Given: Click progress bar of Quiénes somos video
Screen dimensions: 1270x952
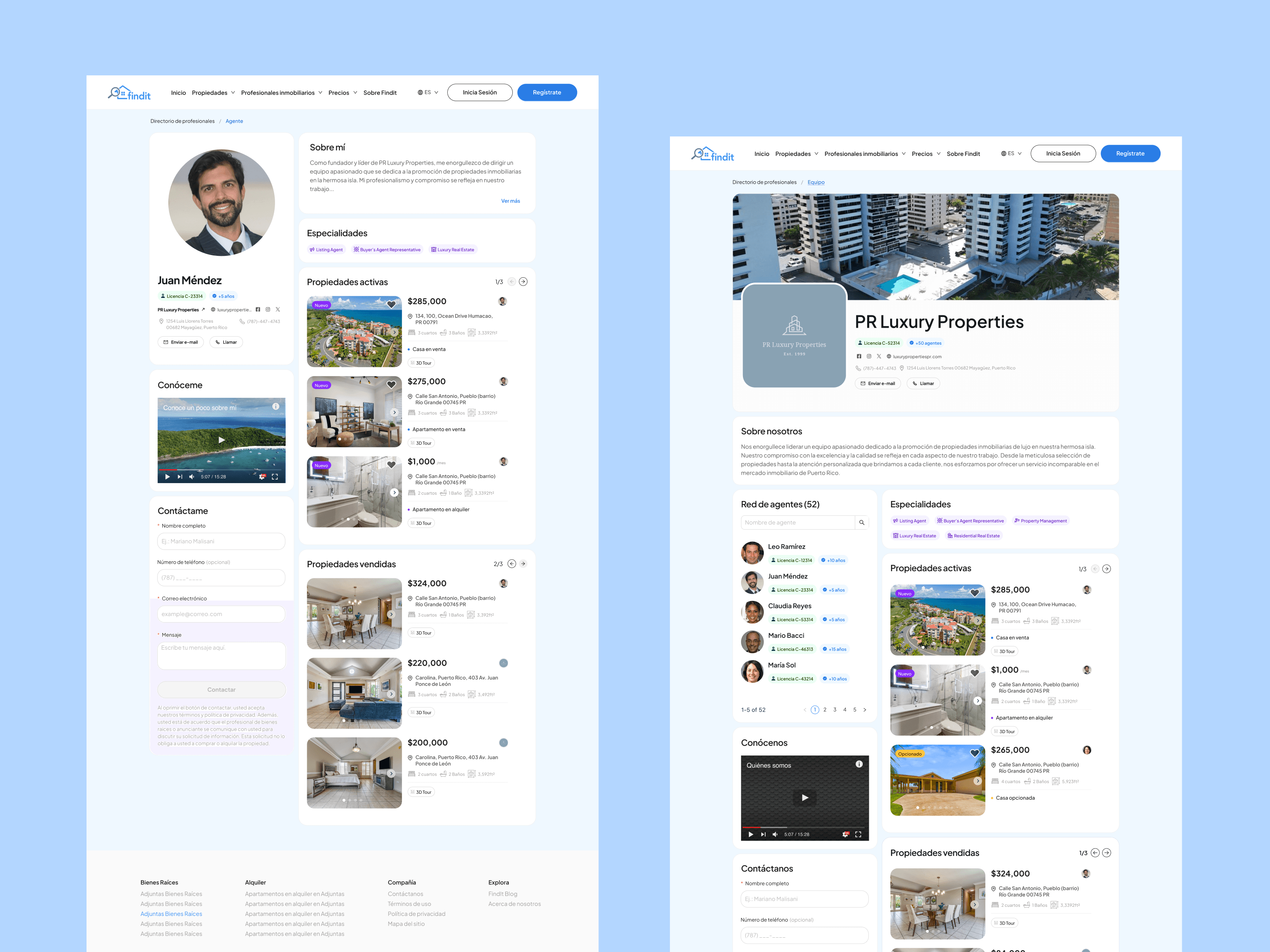Looking at the screenshot, I should pyautogui.click(x=804, y=827).
